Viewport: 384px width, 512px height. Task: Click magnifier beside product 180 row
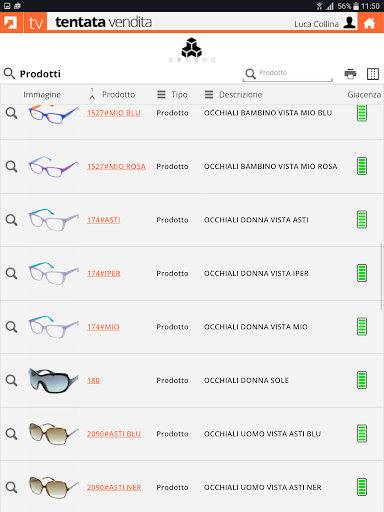[x=11, y=380]
